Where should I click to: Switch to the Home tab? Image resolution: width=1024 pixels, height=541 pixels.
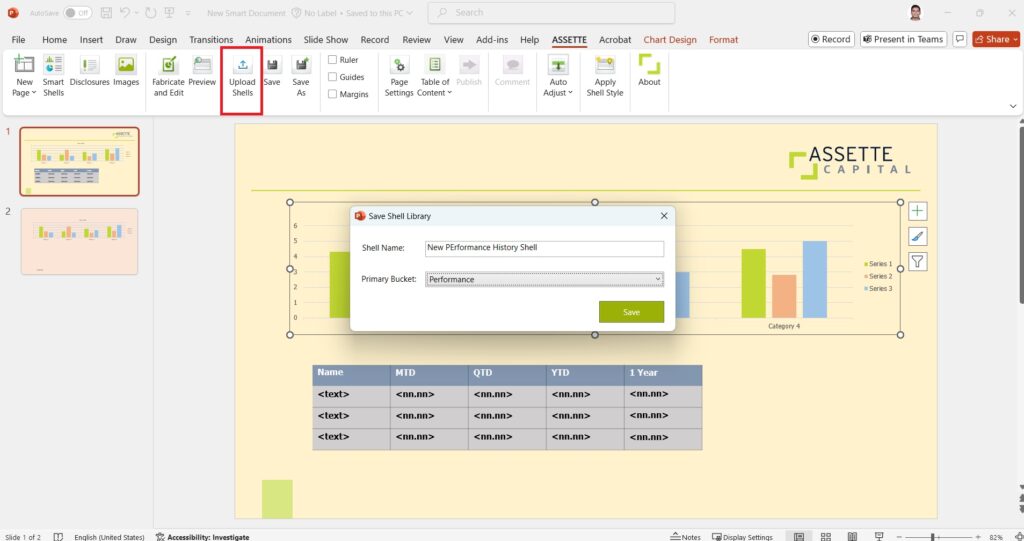(54, 39)
